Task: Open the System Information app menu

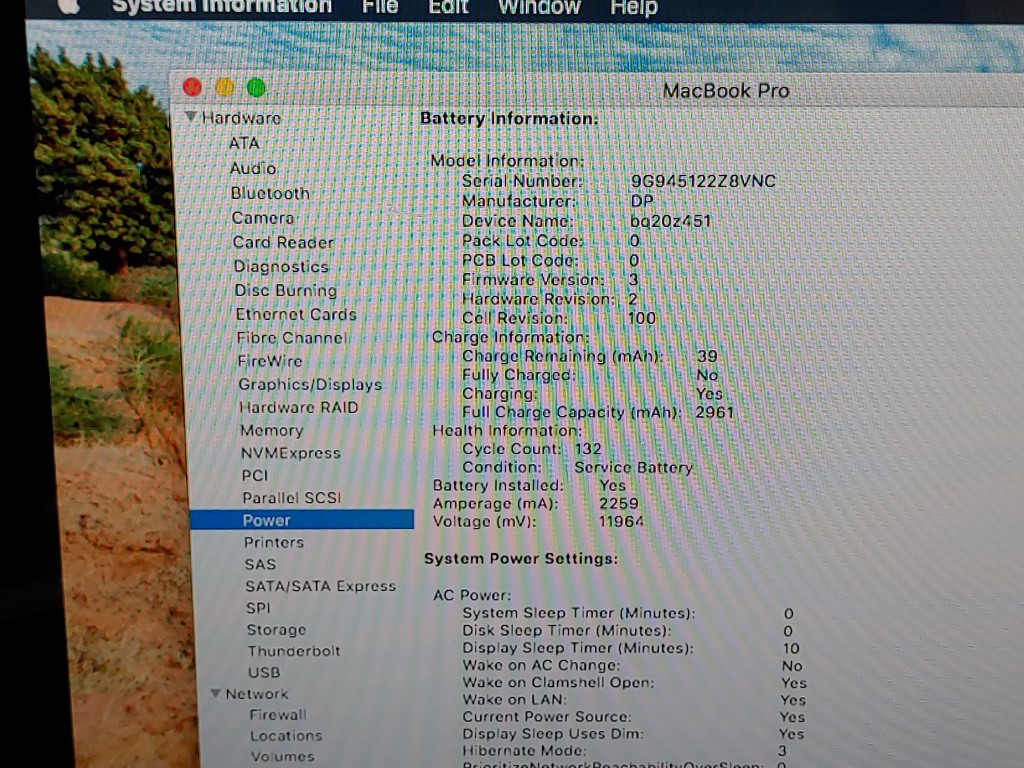Action: pos(222,7)
